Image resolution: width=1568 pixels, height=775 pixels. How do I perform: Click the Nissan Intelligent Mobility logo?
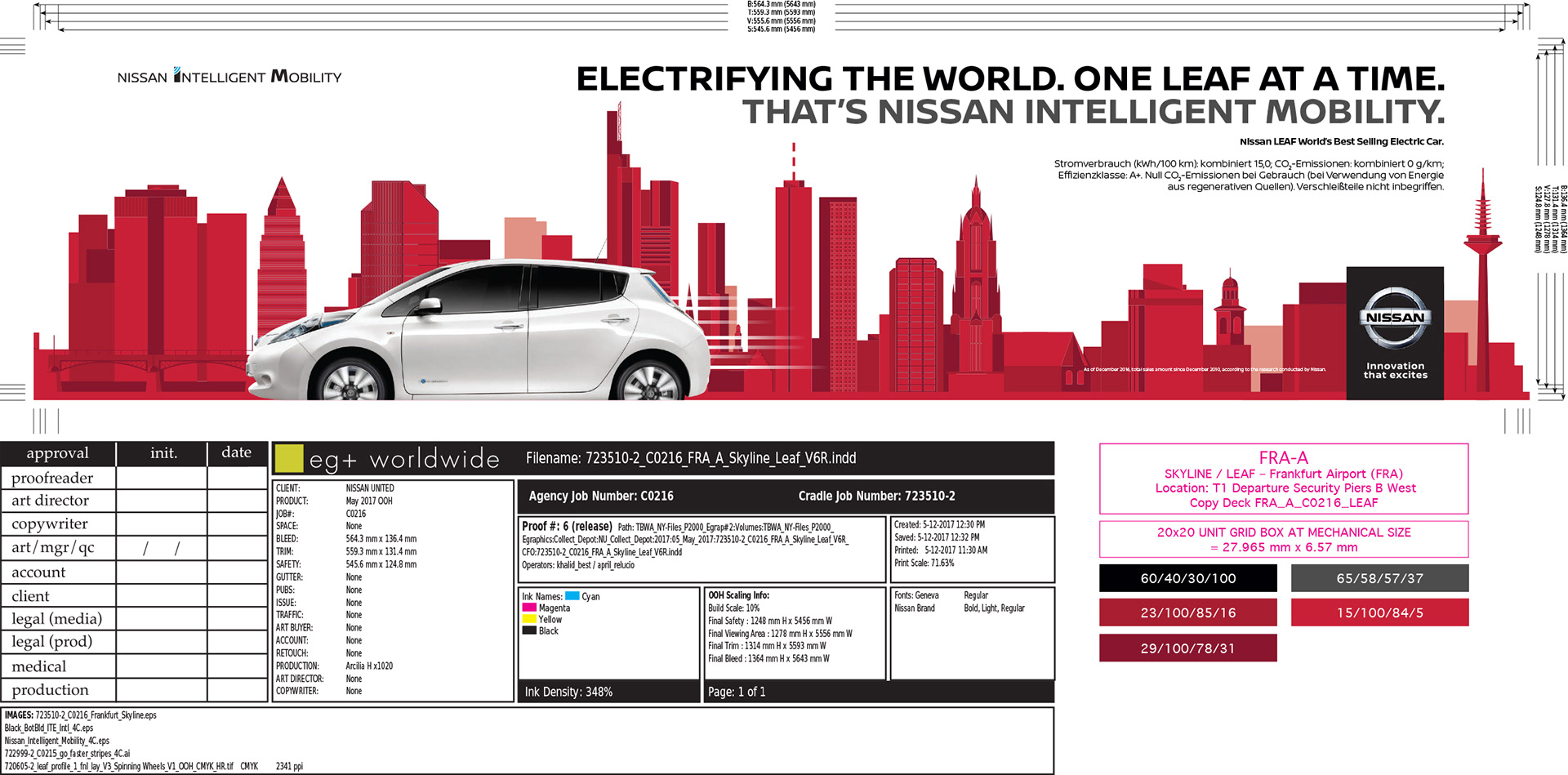tap(229, 77)
